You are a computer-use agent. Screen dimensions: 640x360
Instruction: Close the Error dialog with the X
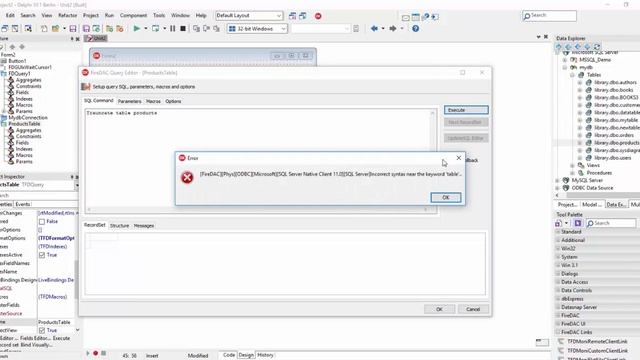[x=458, y=158]
